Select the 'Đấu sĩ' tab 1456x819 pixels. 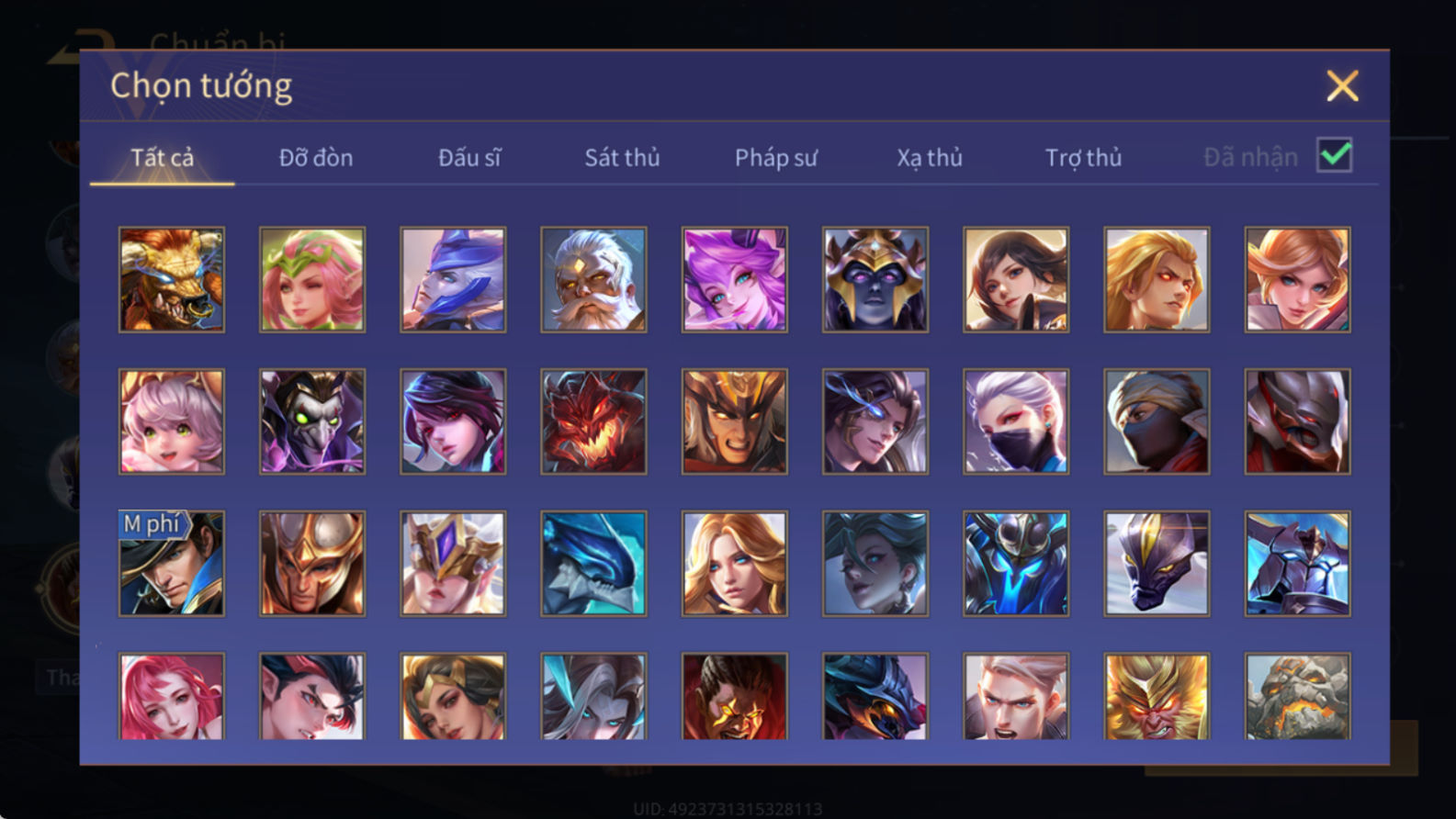469,158
